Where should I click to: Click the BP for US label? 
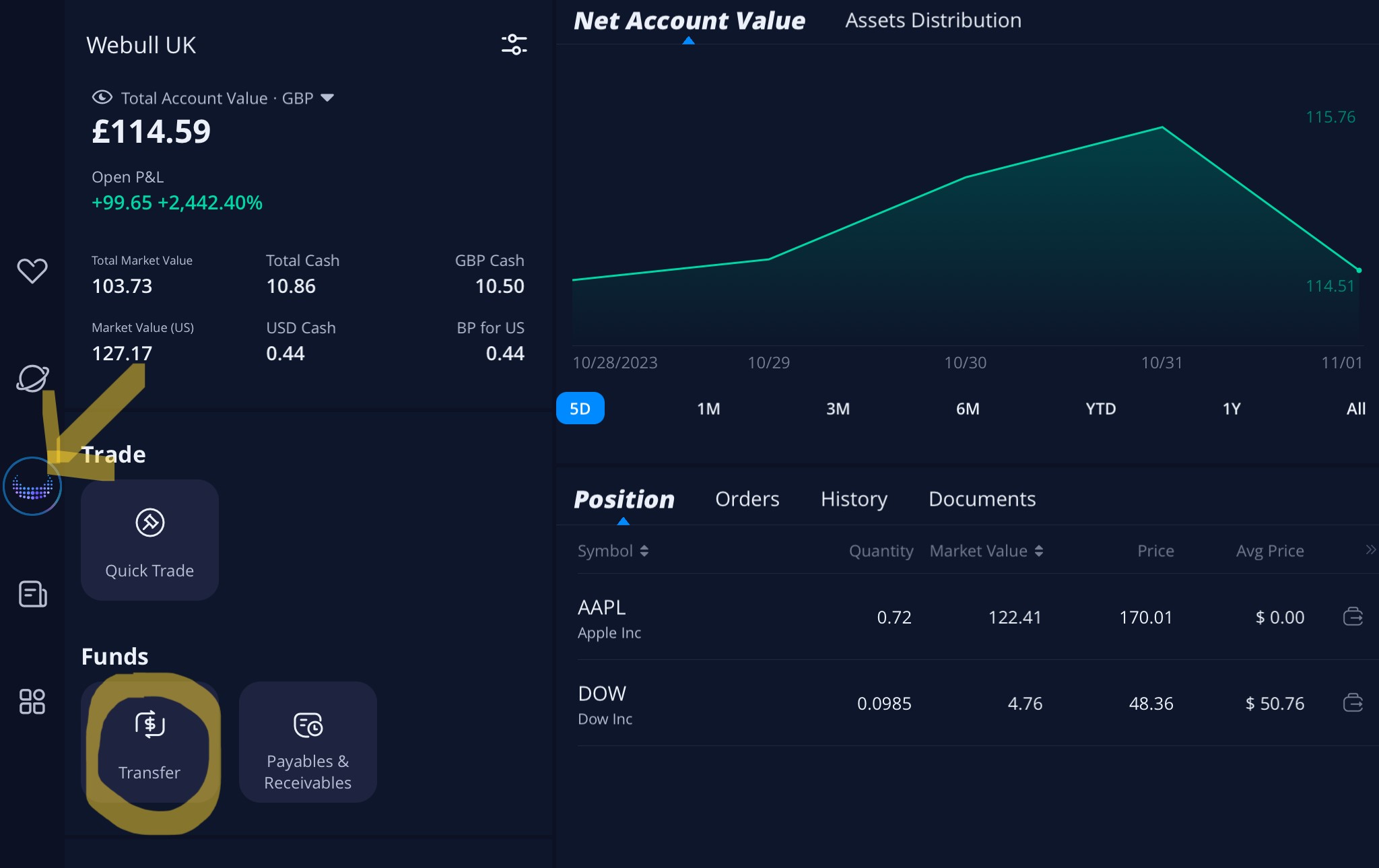pos(490,328)
